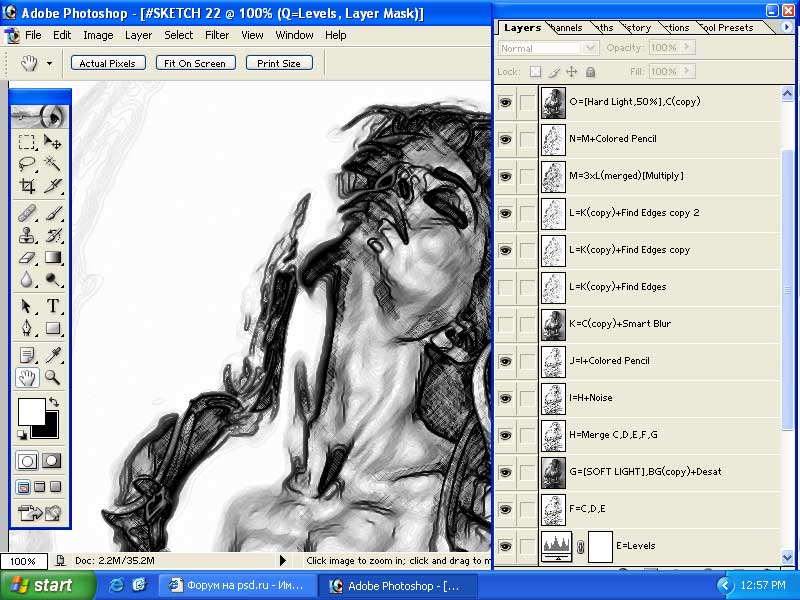The width and height of the screenshot is (800, 600).
Task: Select the Move tool
Action: coord(53,142)
